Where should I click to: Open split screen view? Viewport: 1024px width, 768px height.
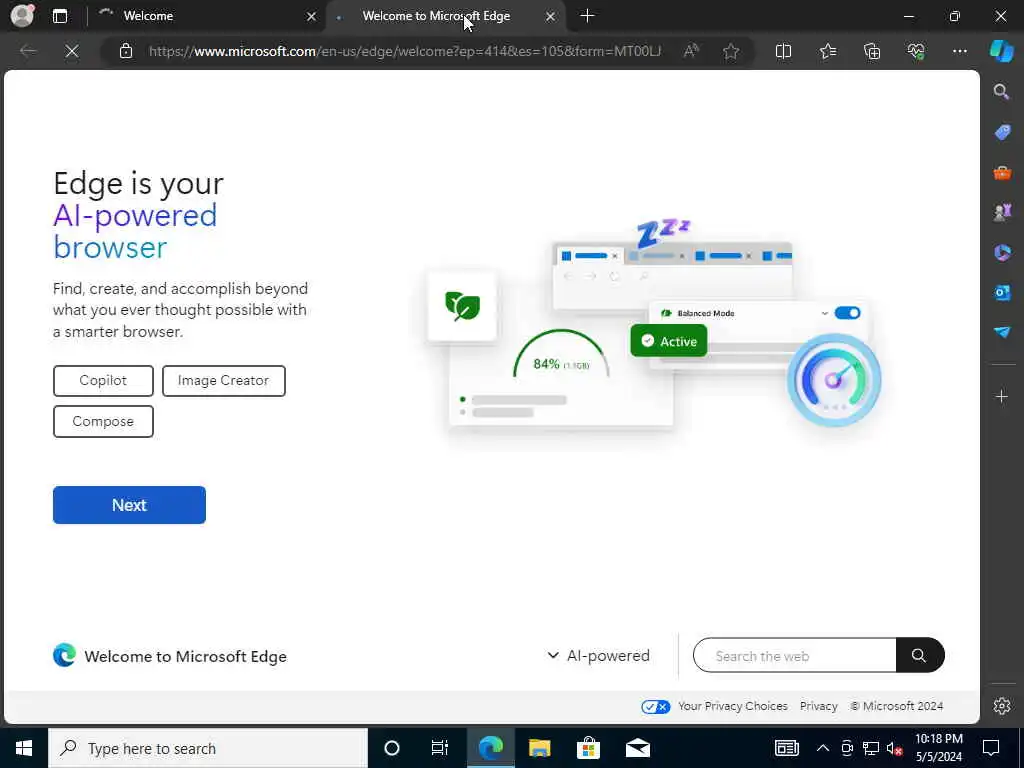pos(783,51)
